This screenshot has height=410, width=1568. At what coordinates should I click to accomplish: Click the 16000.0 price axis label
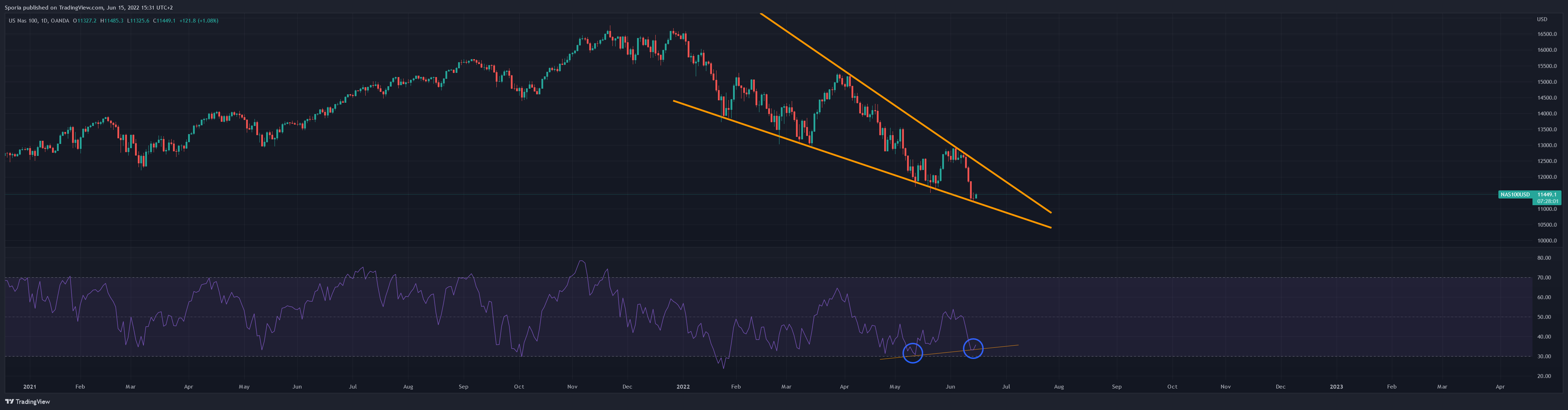coord(1547,50)
